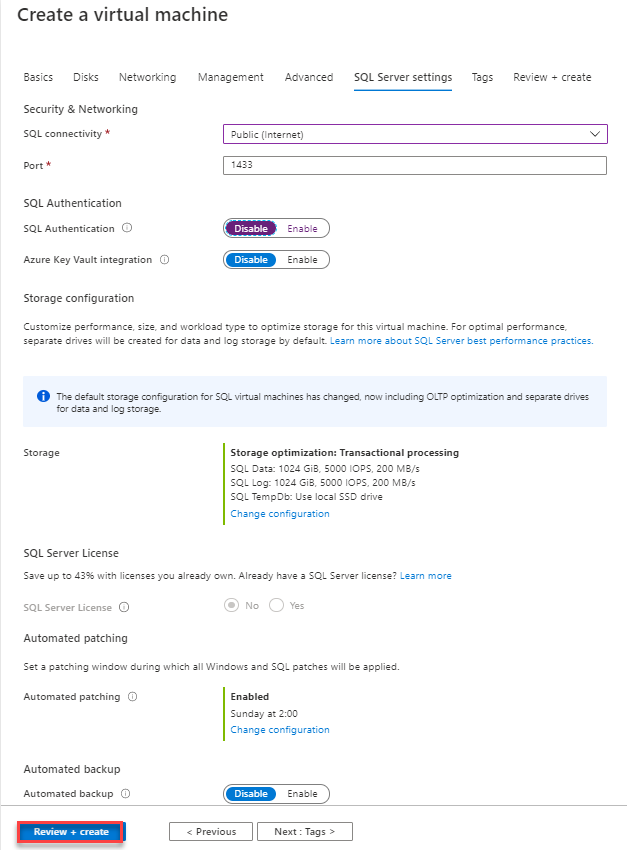Click Change configuration under Storage

(279, 513)
